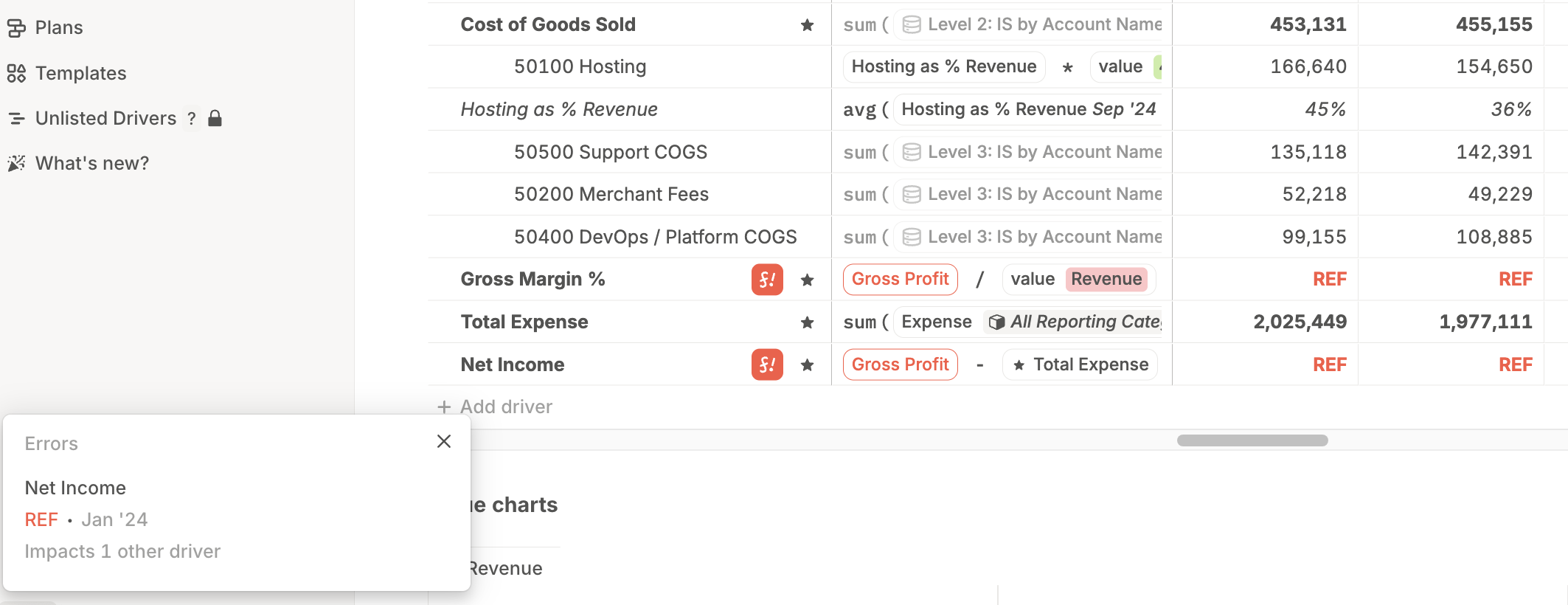The image size is (1568, 605).
Task: Click the Unlisted Drivers help question mark
Action: pyautogui.click(x=192, y=118)
